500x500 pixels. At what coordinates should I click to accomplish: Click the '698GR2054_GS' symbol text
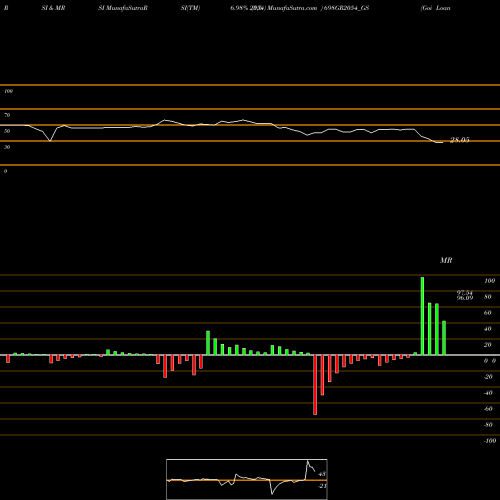pyautogui.click(x=346, y=8)
